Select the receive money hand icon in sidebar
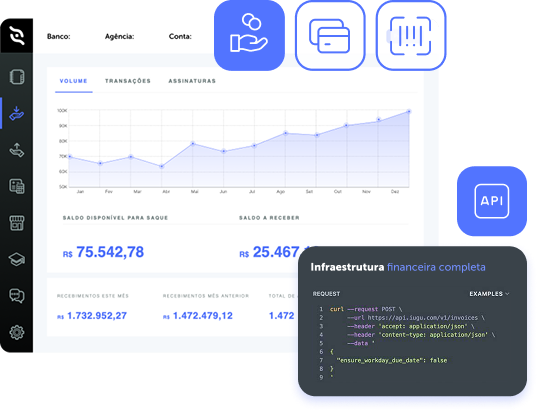538x412 pixels. click(17, 113)
